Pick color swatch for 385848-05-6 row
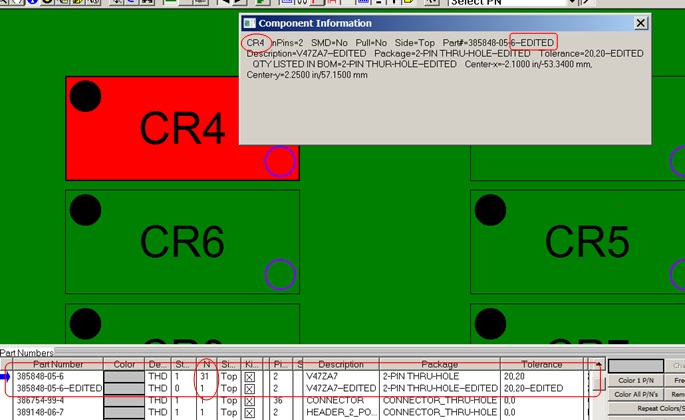 pos(124,376)
